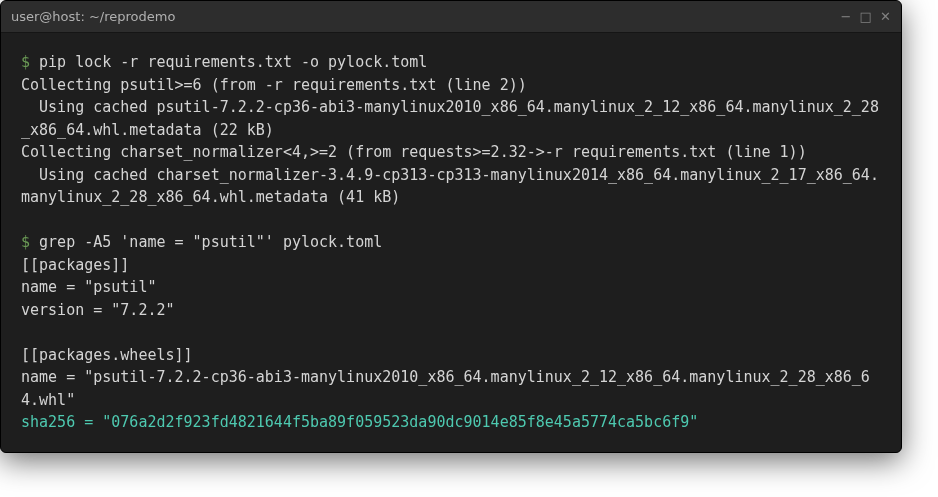
Task: Click the whl.metadata (22 kB) line
Action: tap(147, 129)
